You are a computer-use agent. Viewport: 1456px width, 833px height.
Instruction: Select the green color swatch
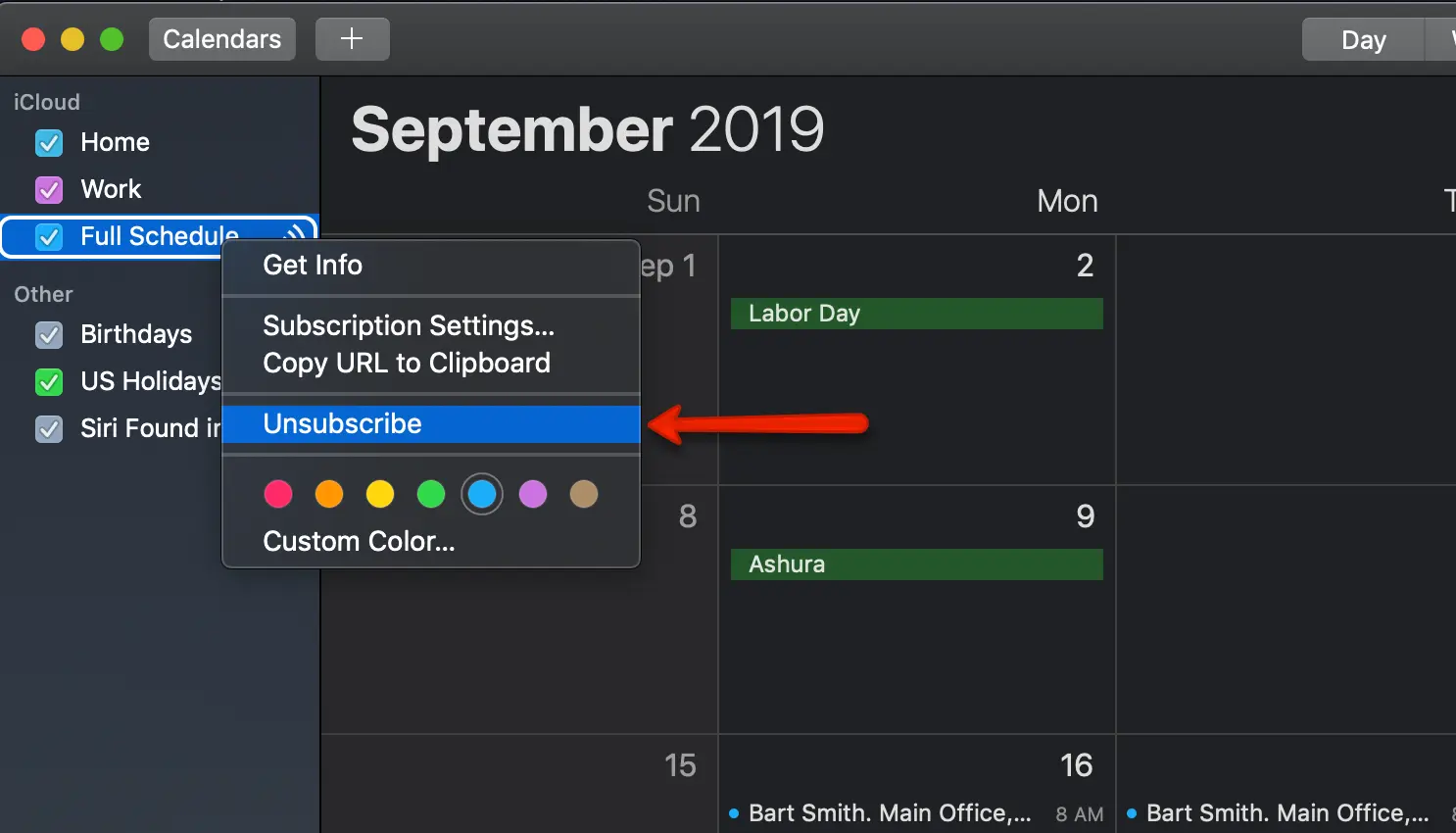click(x=431, y=494)
